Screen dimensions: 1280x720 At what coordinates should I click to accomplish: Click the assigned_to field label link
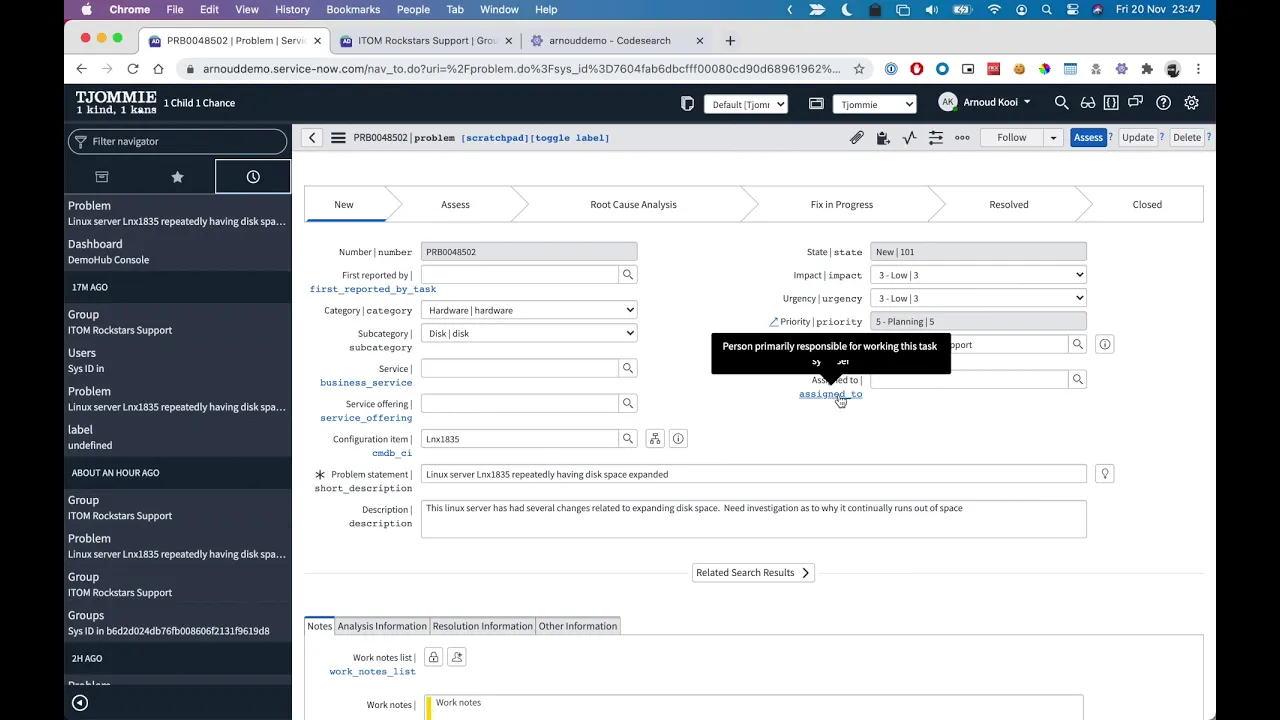(x=830, y=394)
